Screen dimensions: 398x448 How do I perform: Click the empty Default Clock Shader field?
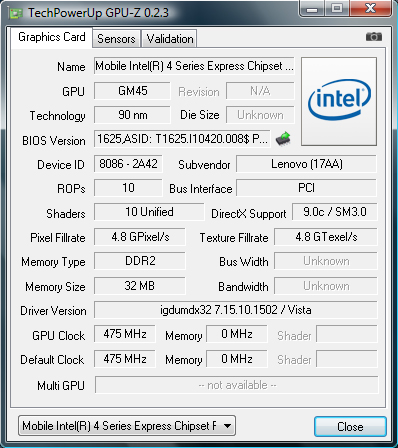347,359
